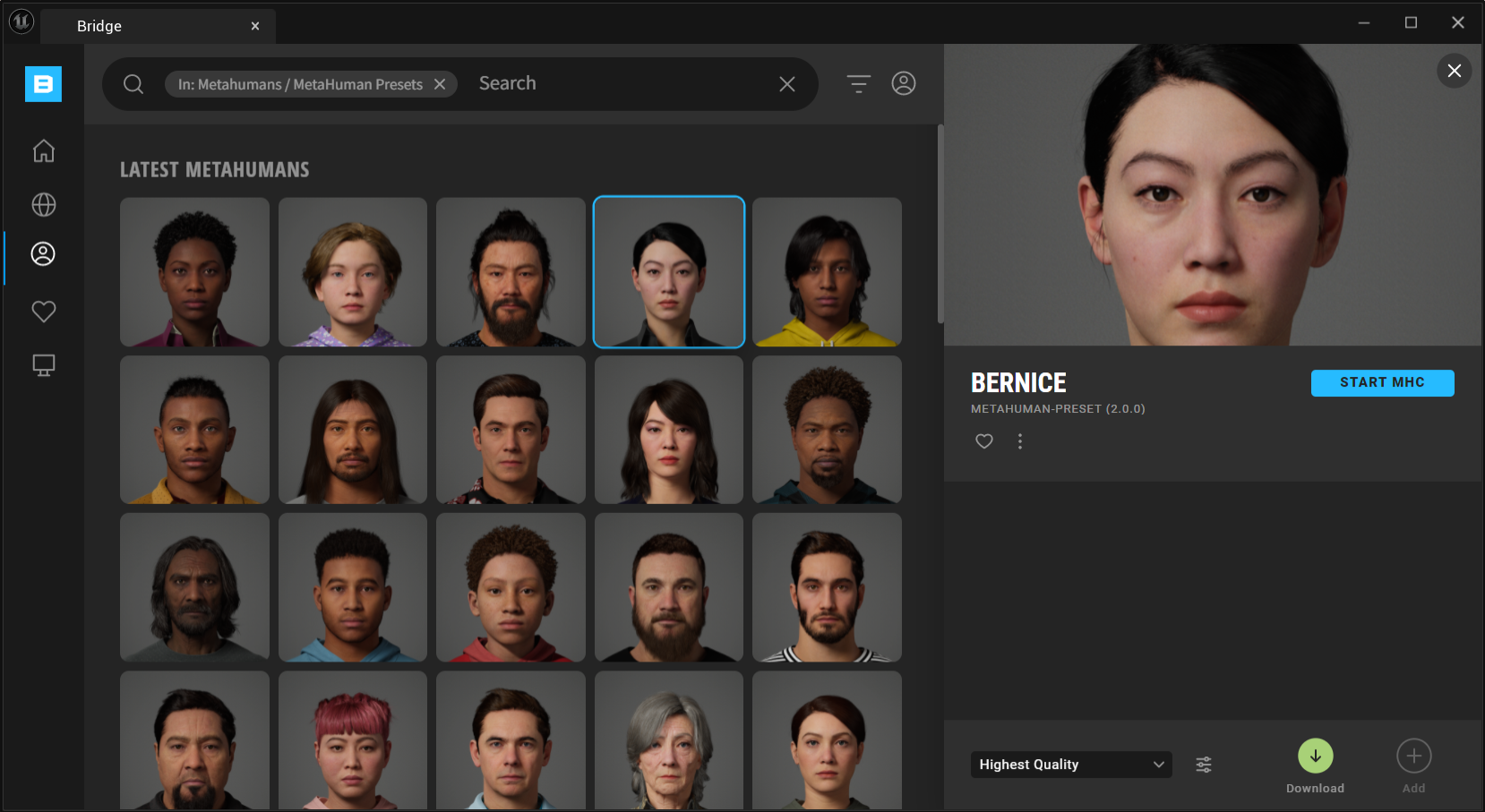Close the Bernice detail panel
Image resolution: width=1485 pixels, height=812 pixels.
point(1455,71)
